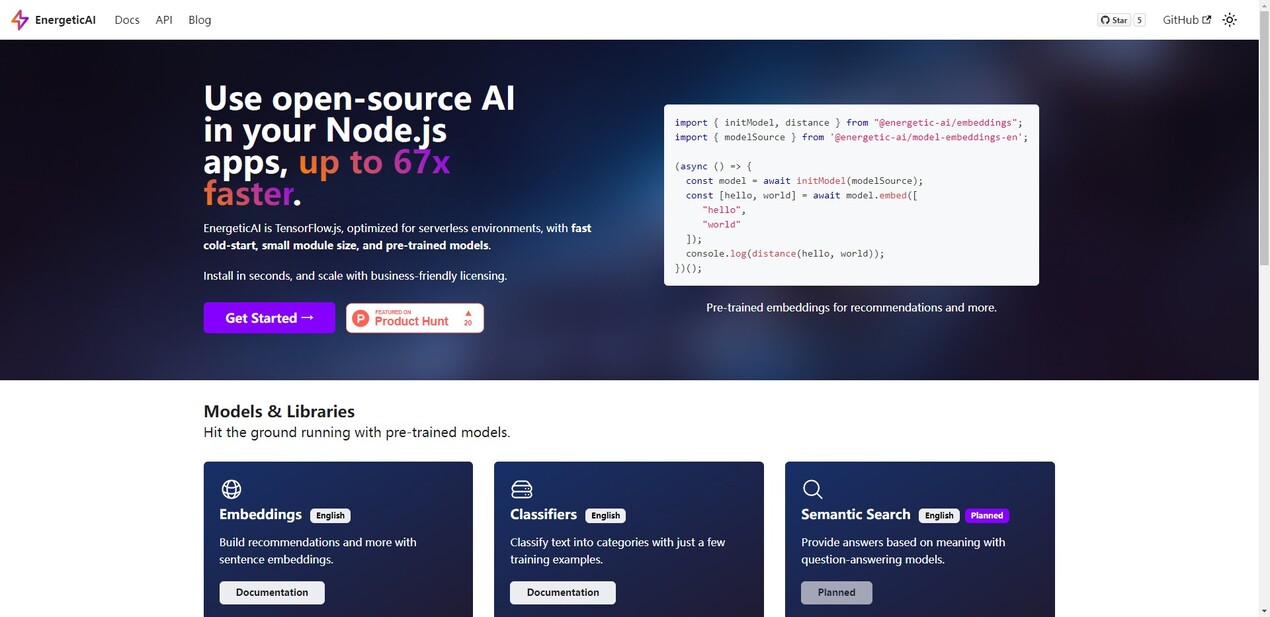Image resolution: width=1270 pixels, height=617 pixels.
Task: Open the GitHub external link
Action: tap(1187, 20)
